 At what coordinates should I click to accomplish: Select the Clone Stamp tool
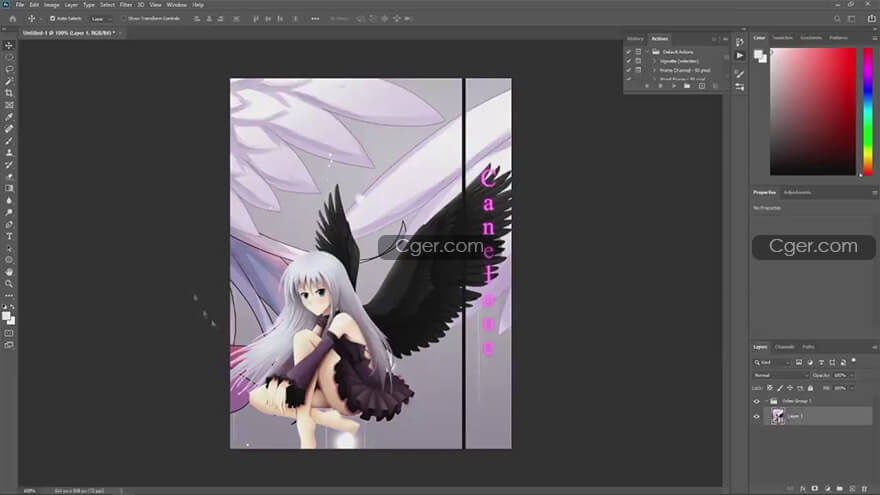[8, 153]
